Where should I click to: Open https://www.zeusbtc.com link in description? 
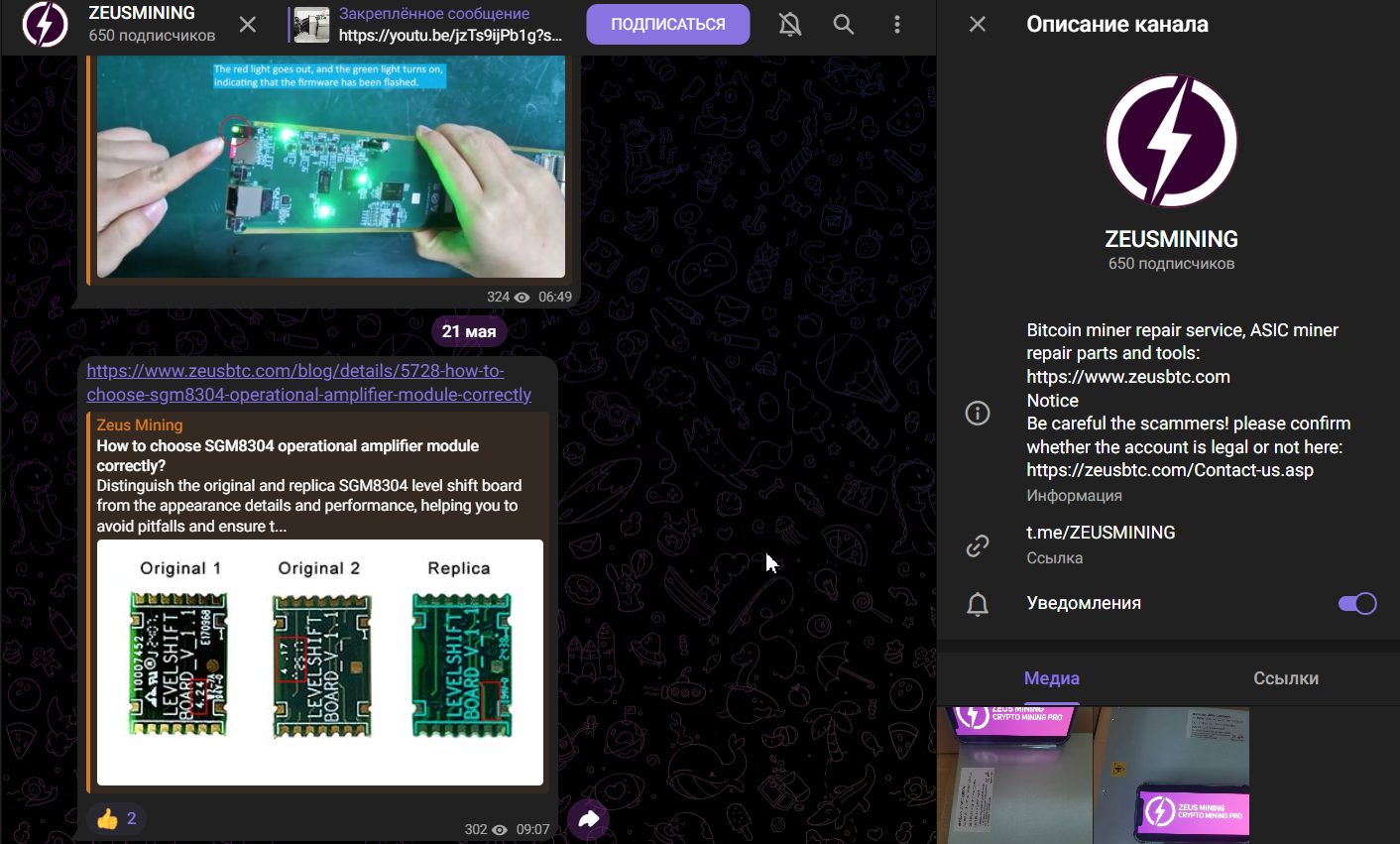(1128, 377)
